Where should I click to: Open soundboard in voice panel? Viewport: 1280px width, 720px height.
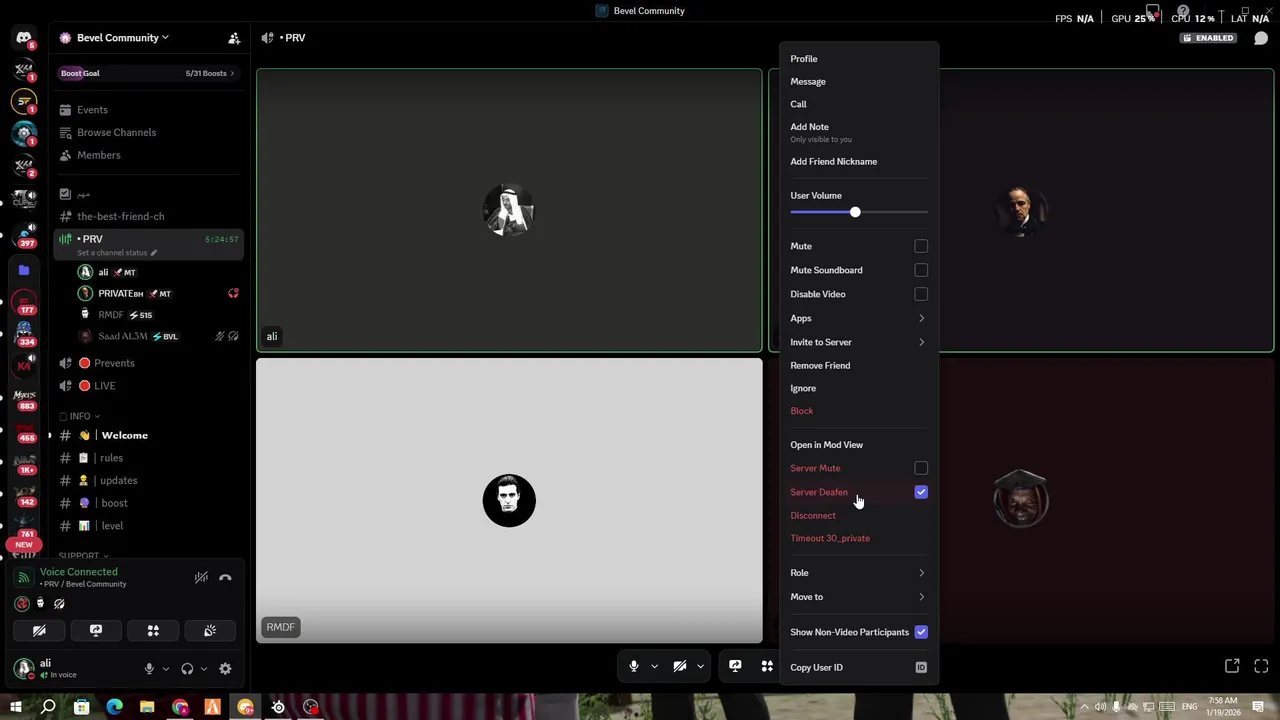(x=210, y=631)
